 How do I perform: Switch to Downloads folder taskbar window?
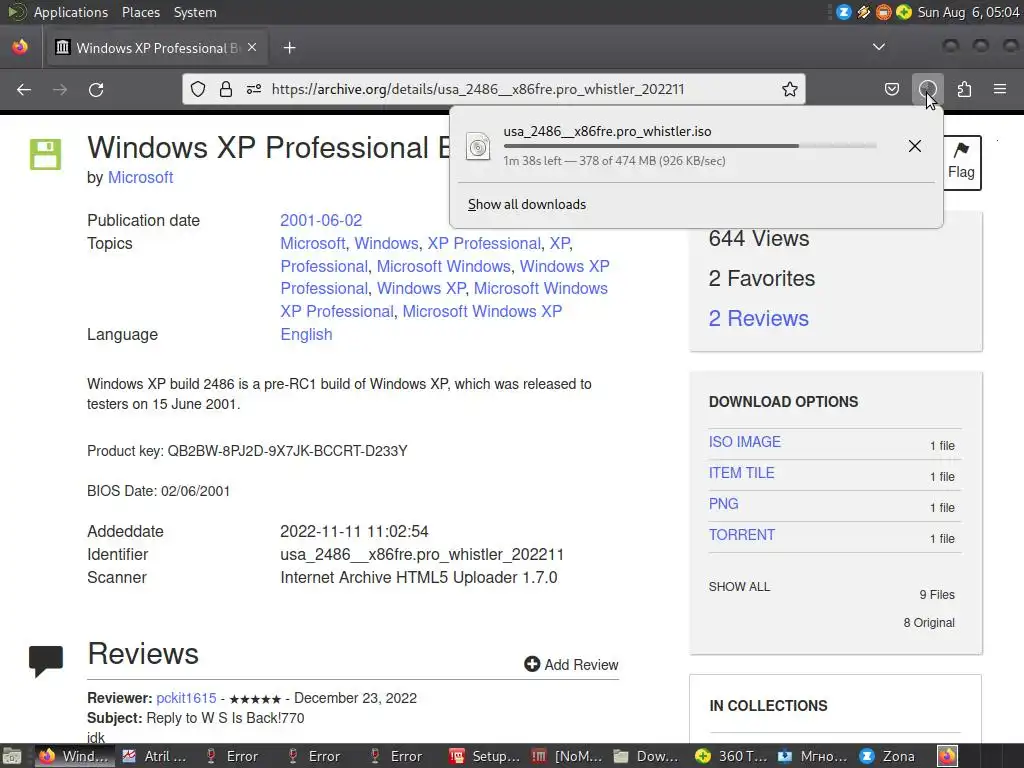[x=647, y=756]
